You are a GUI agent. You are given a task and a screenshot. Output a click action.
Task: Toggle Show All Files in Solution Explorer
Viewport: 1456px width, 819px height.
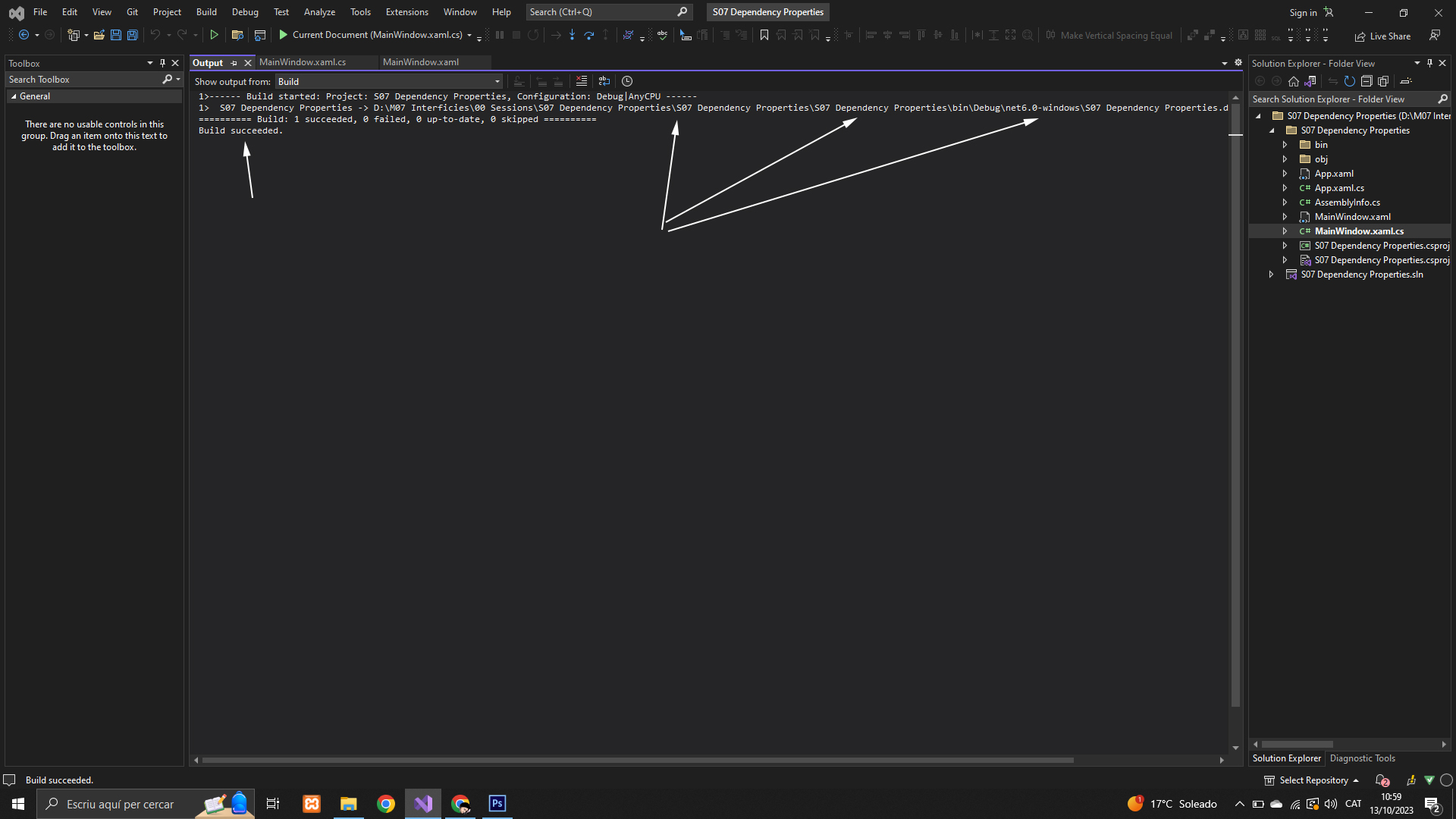[x=1383, y=81]
